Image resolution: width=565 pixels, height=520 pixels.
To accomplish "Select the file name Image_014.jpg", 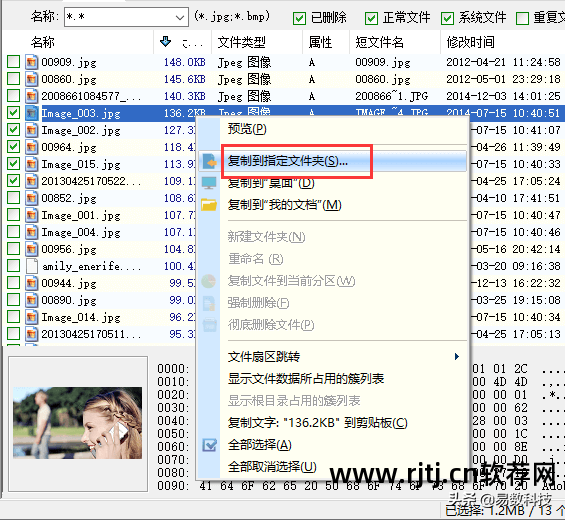I will pyautogui.click(x=81, y=317).
